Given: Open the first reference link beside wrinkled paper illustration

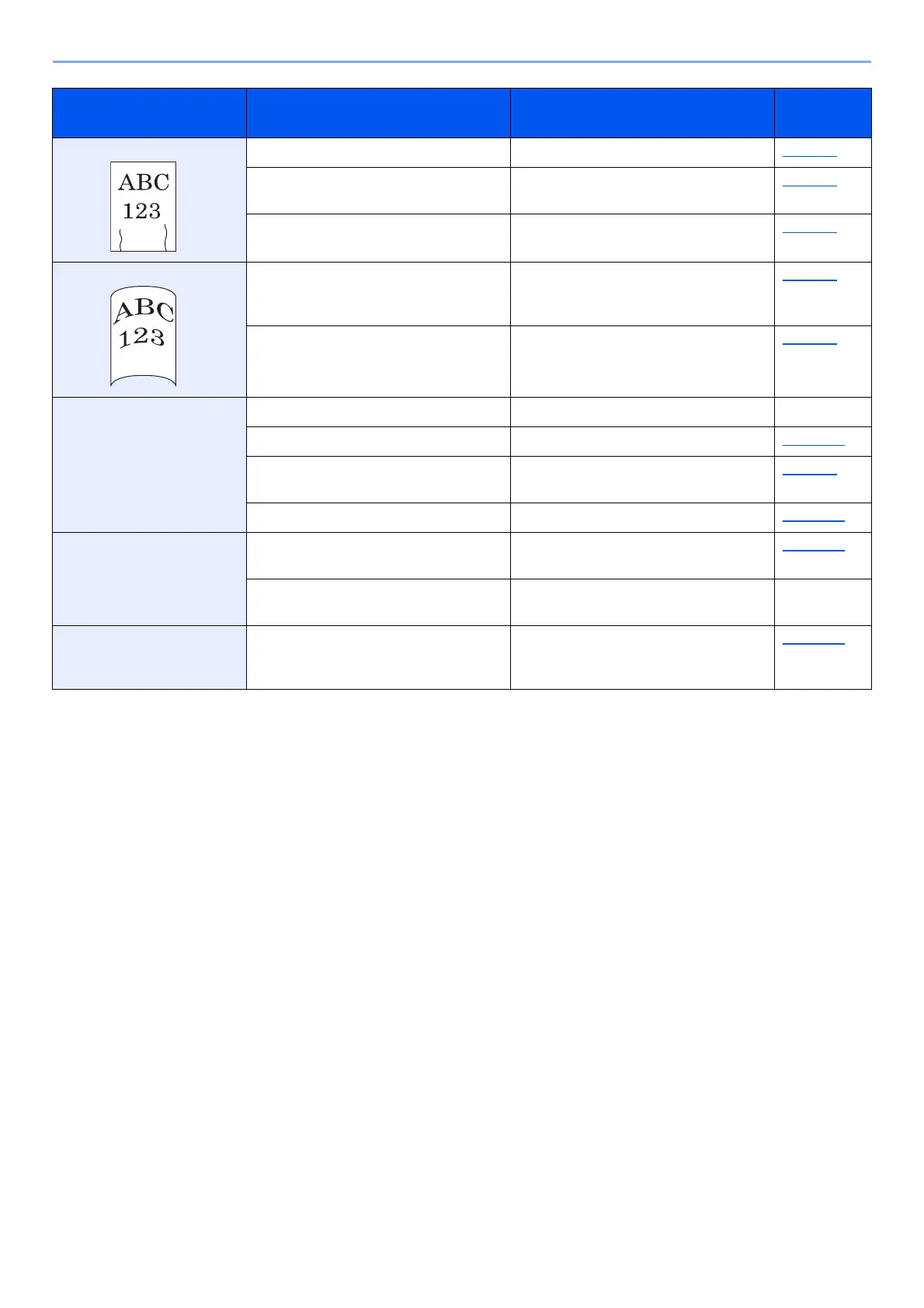Looking at the screenshot, I should click(809, 155).
